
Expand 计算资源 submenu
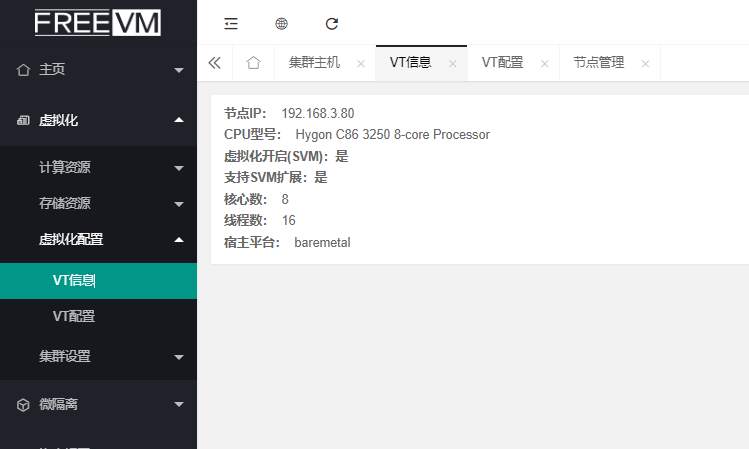(98, 167)
